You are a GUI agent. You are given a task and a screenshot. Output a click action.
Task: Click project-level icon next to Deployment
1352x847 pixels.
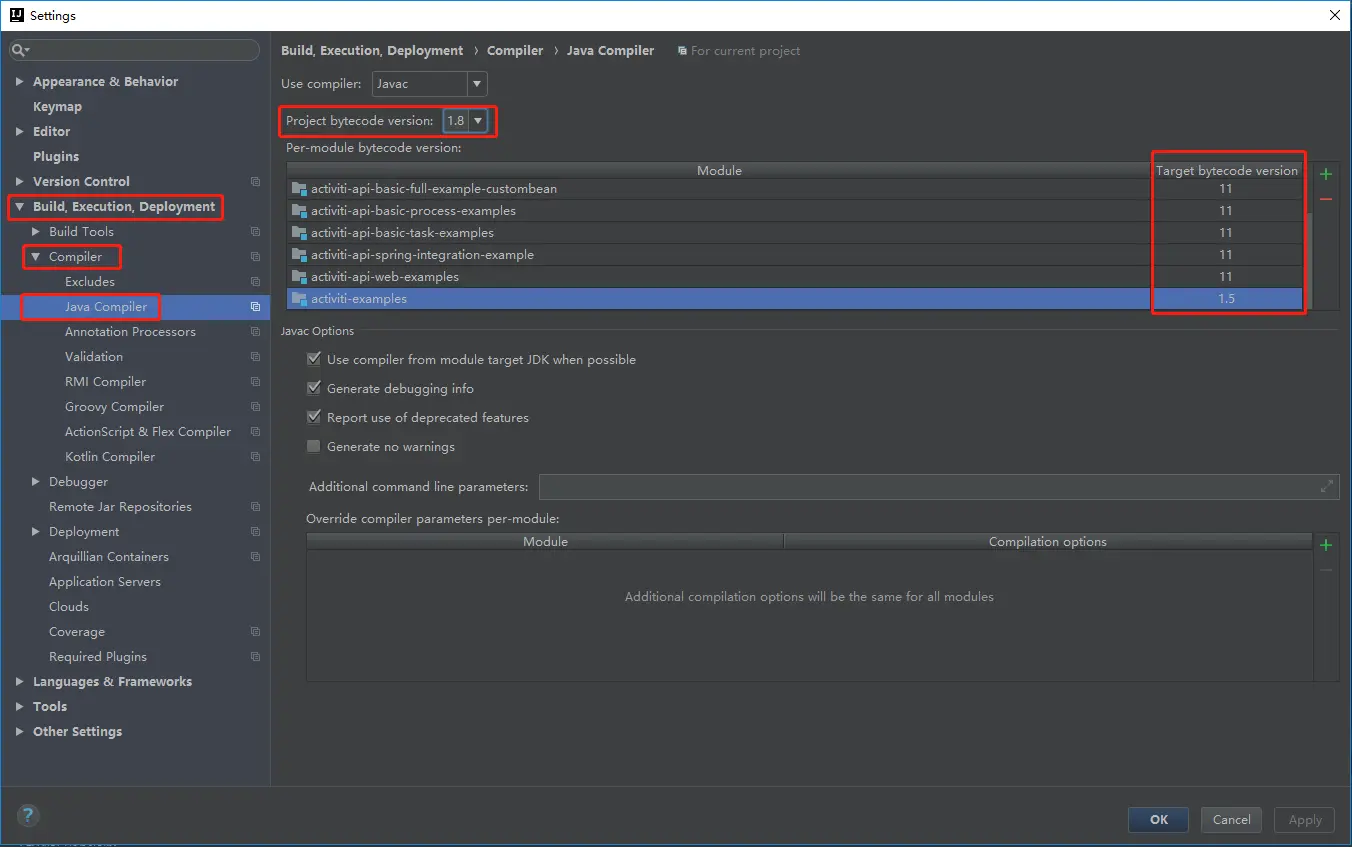pos(255,532)
